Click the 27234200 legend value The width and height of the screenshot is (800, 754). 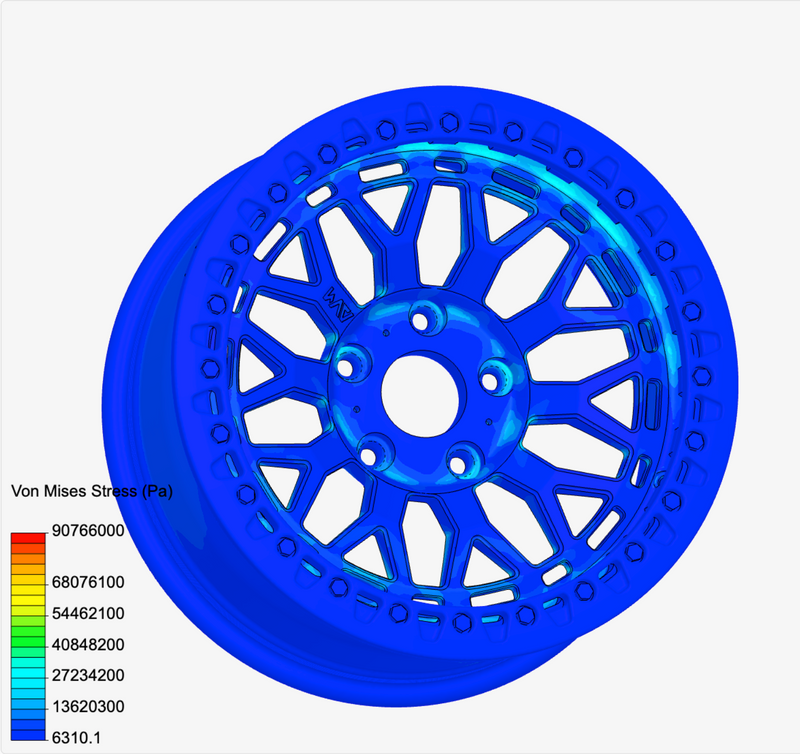tap(90, 675)
